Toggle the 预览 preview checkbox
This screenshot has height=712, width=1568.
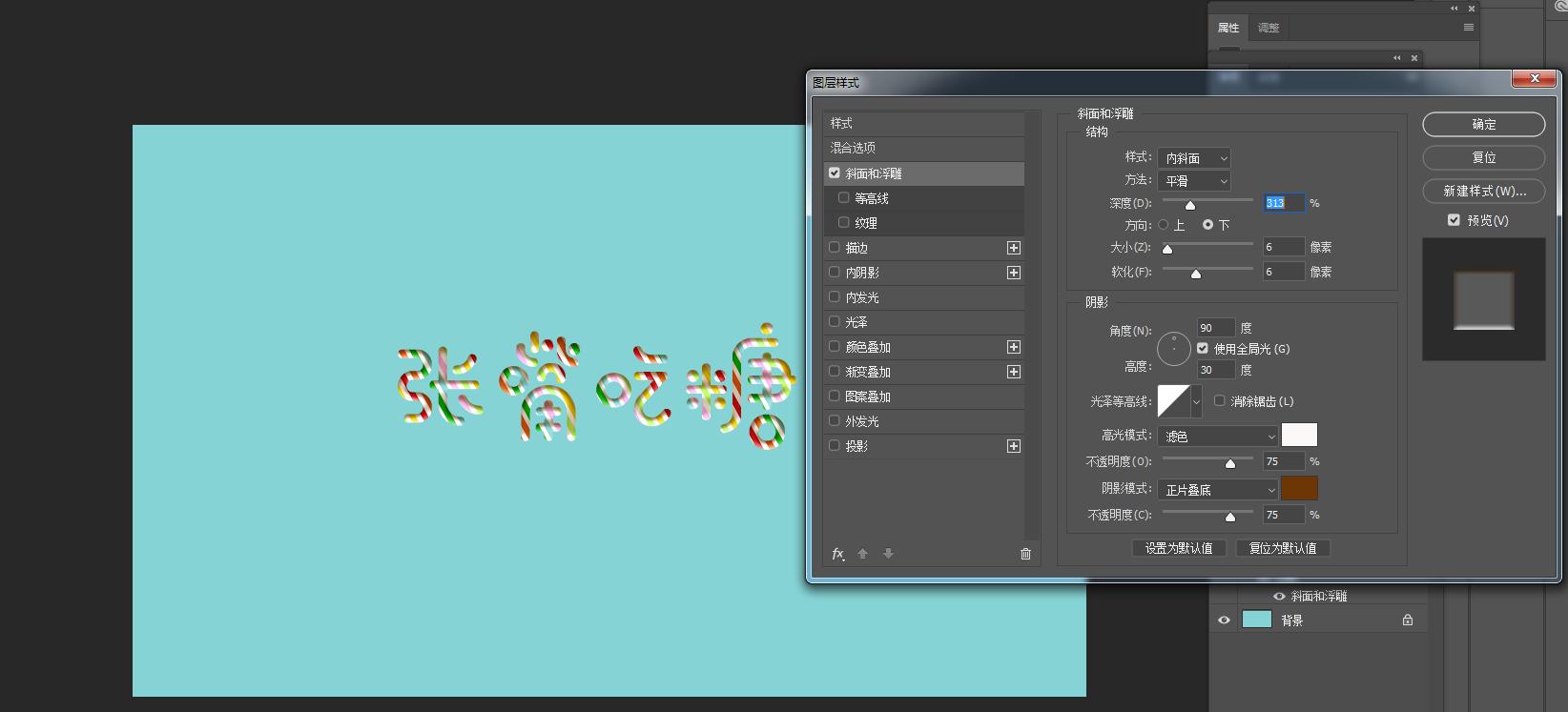pos(1454,220)
